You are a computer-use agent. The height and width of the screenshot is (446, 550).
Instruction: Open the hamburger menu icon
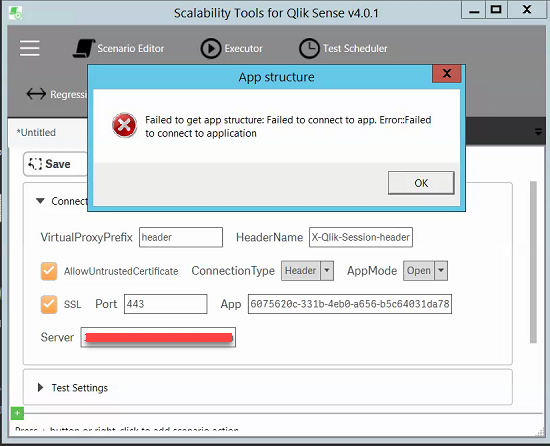[x=29, y=48]
